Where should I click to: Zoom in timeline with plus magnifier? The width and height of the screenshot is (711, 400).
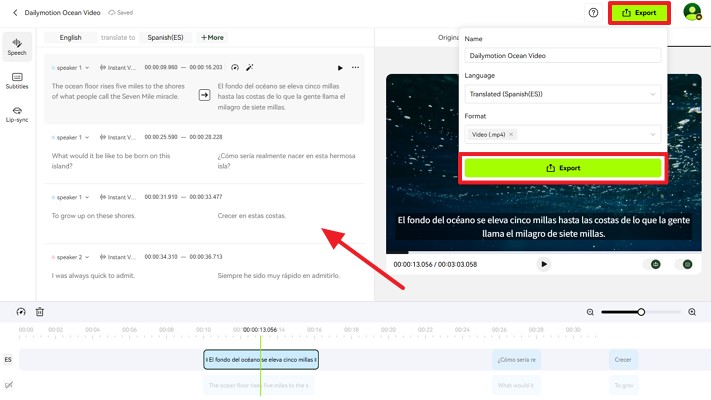(692, 312)
